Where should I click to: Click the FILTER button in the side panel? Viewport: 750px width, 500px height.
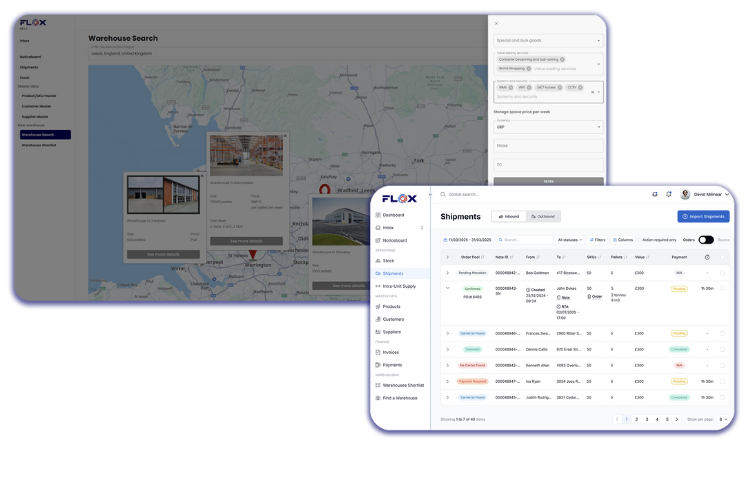[548, 181]
